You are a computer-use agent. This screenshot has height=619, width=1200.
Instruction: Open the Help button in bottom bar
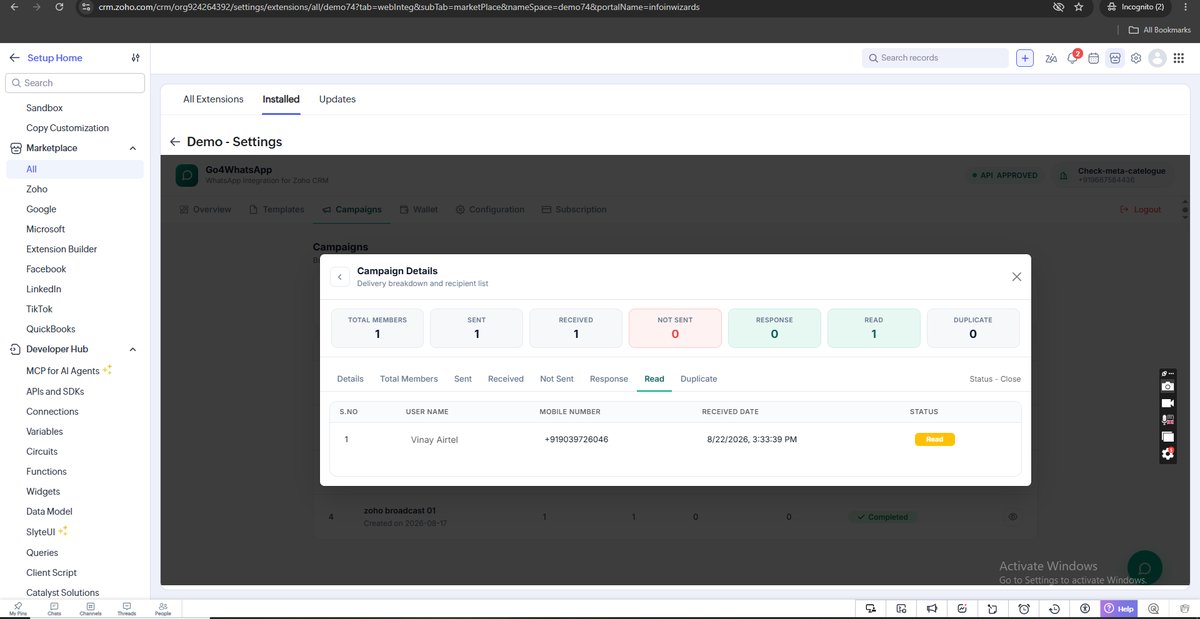(1119, 608)
